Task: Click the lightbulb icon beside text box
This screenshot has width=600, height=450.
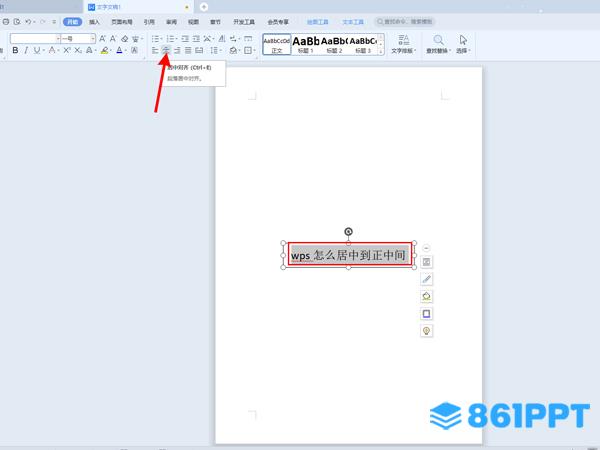Action: pyautogui.click(x=426, y=331)
